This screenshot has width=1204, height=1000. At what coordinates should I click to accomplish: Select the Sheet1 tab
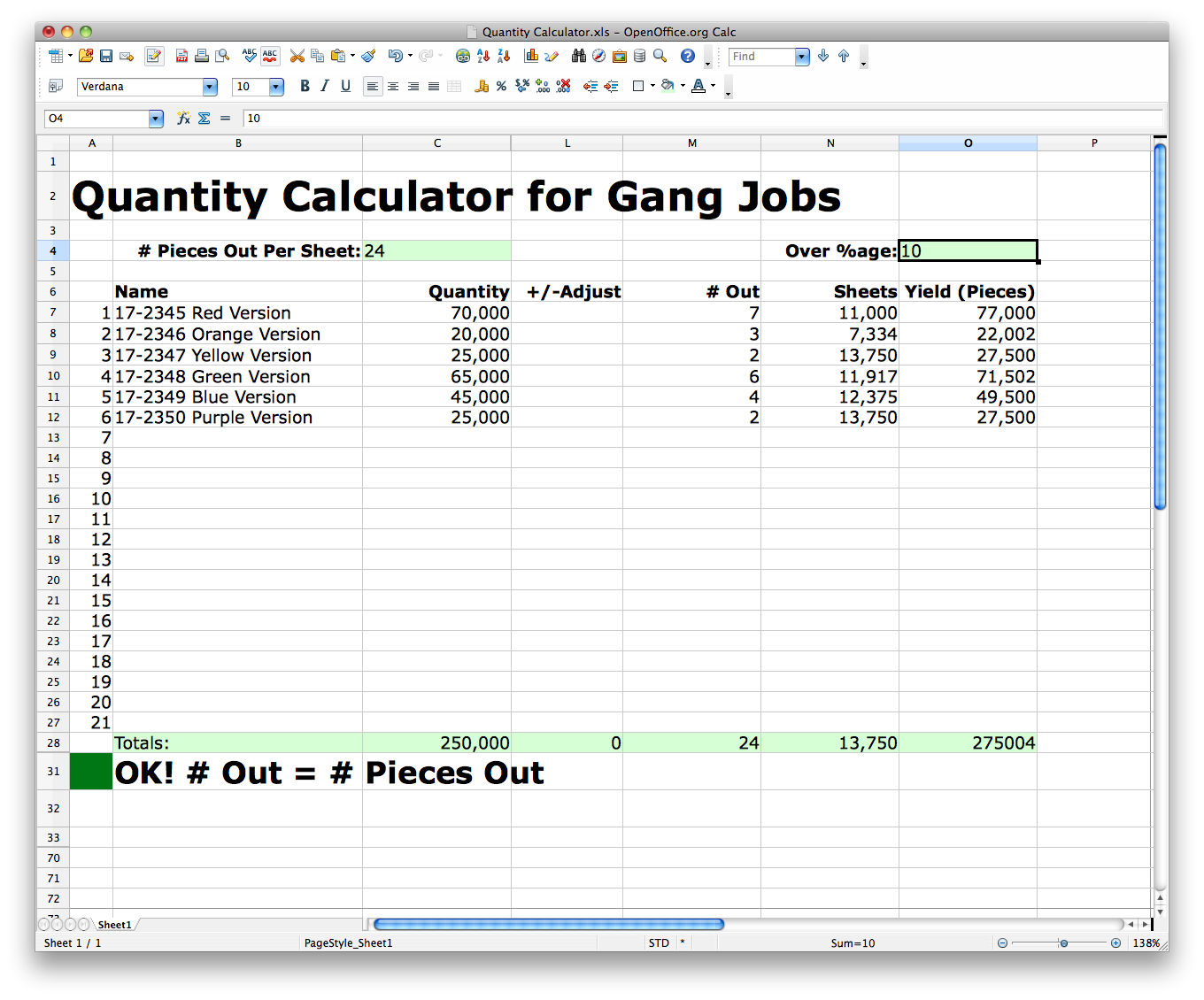[x=114, y=925]
